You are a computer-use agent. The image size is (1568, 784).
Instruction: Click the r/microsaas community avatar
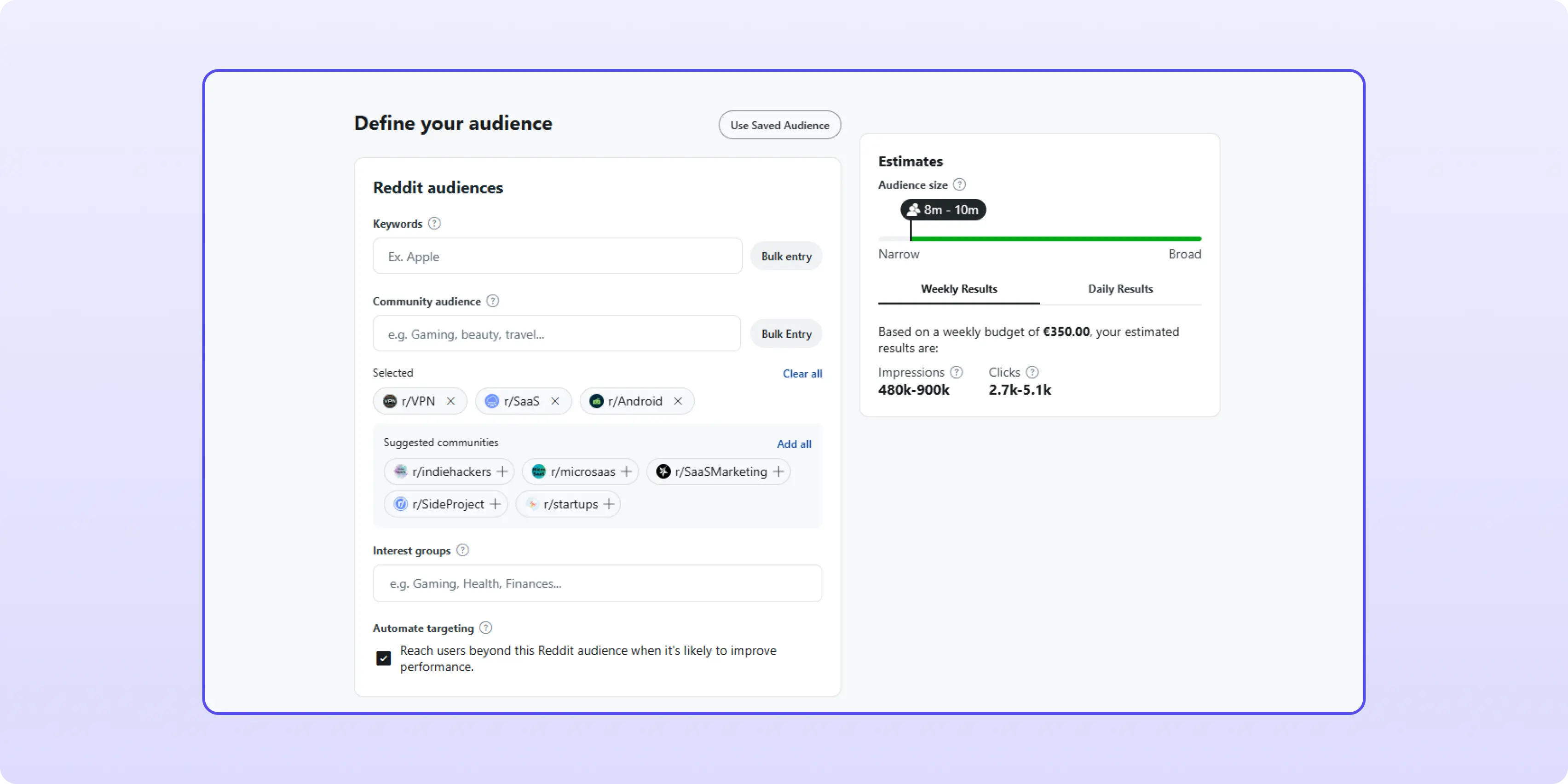(x=539, y=472)
